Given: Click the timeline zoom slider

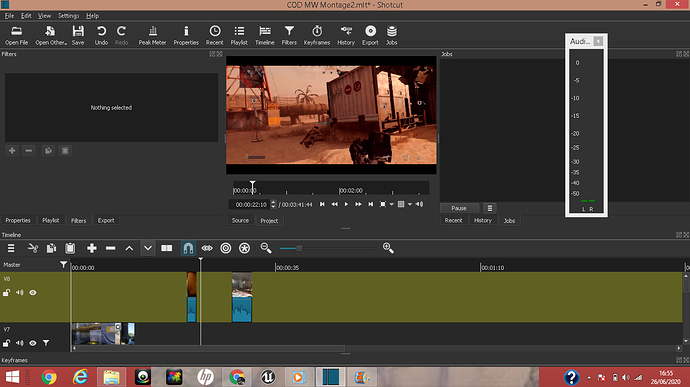Looking at the screenshot, I should [327, 248].
